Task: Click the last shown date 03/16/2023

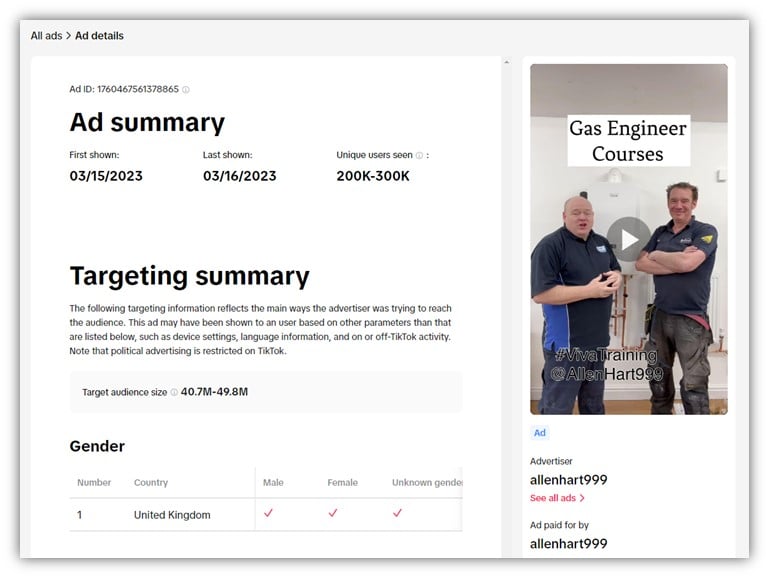Action: 240,176
